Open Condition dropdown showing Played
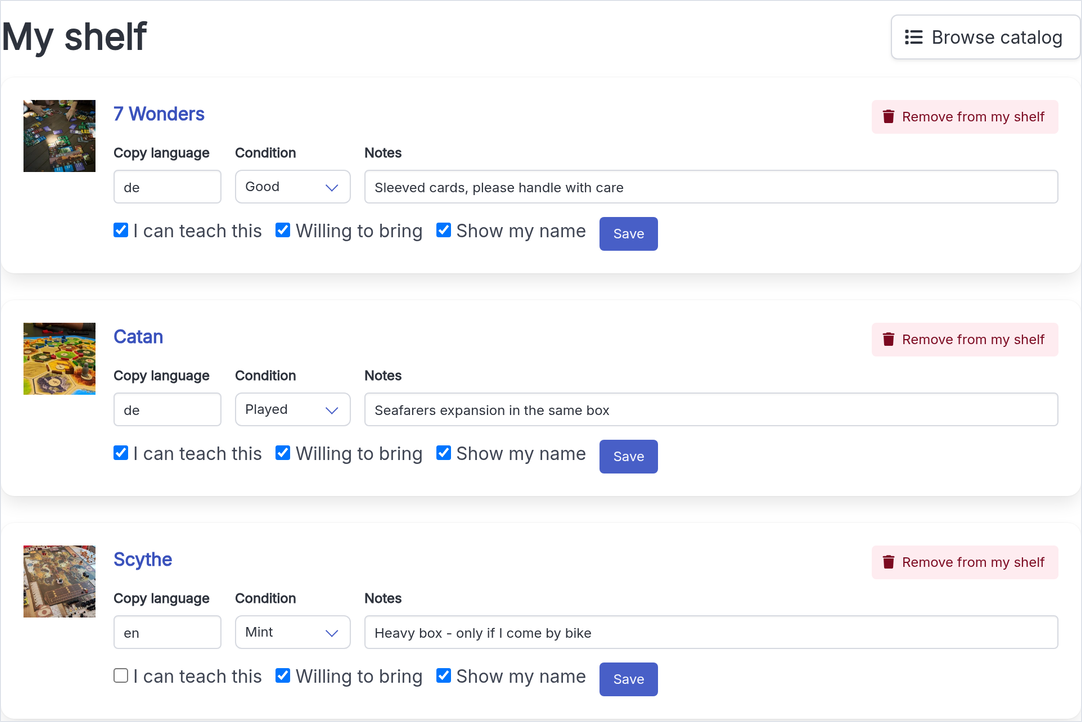The image size is (1082, 722). coord(293,410)
